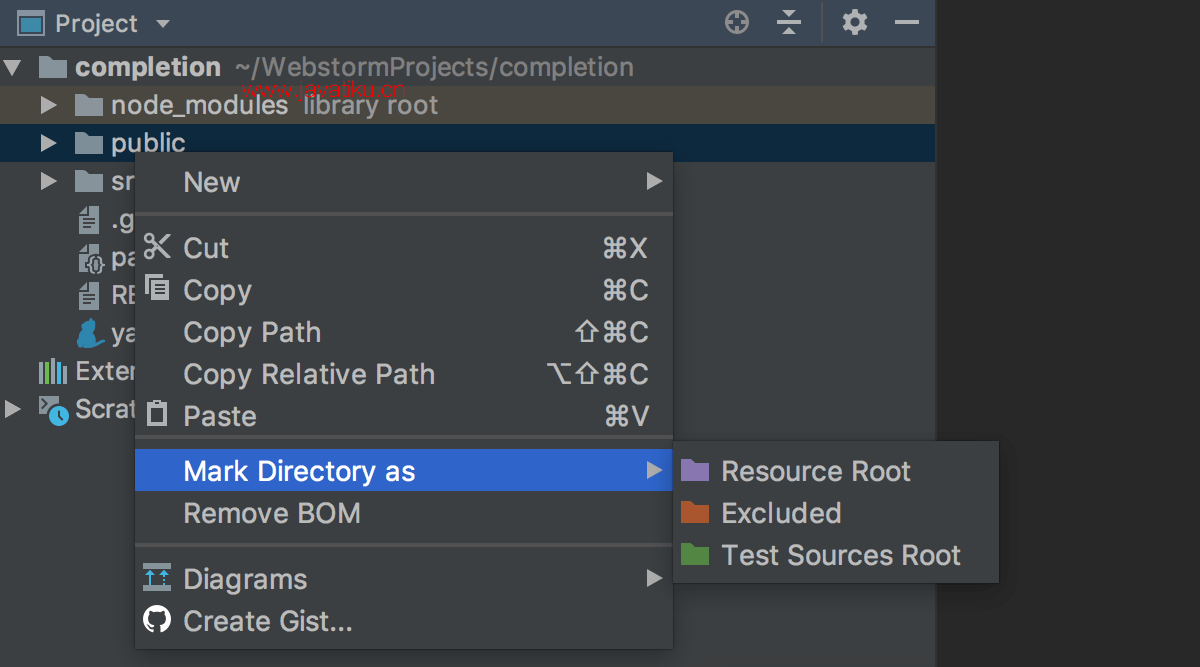This screenshot has width=1200, height=667.
Task: Select the node_modules library root row
Action: [468, 105]
